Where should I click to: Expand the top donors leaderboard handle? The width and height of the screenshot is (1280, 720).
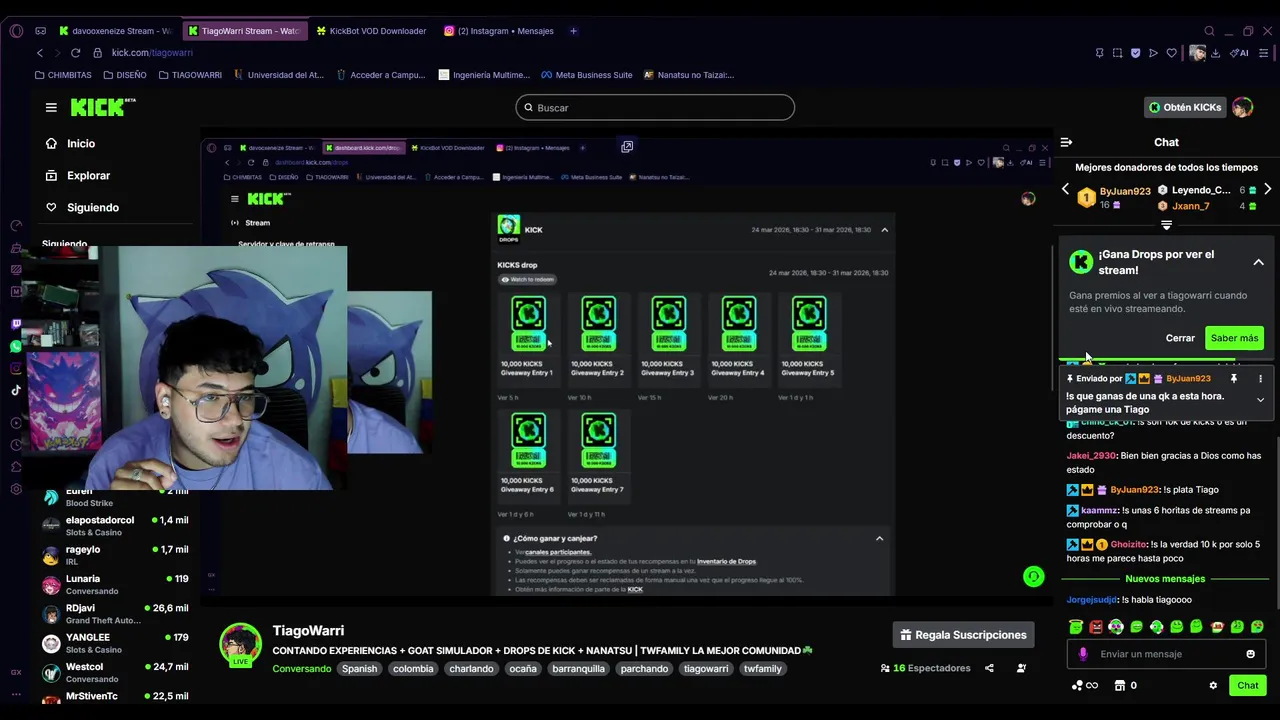tap(1166, 225)
